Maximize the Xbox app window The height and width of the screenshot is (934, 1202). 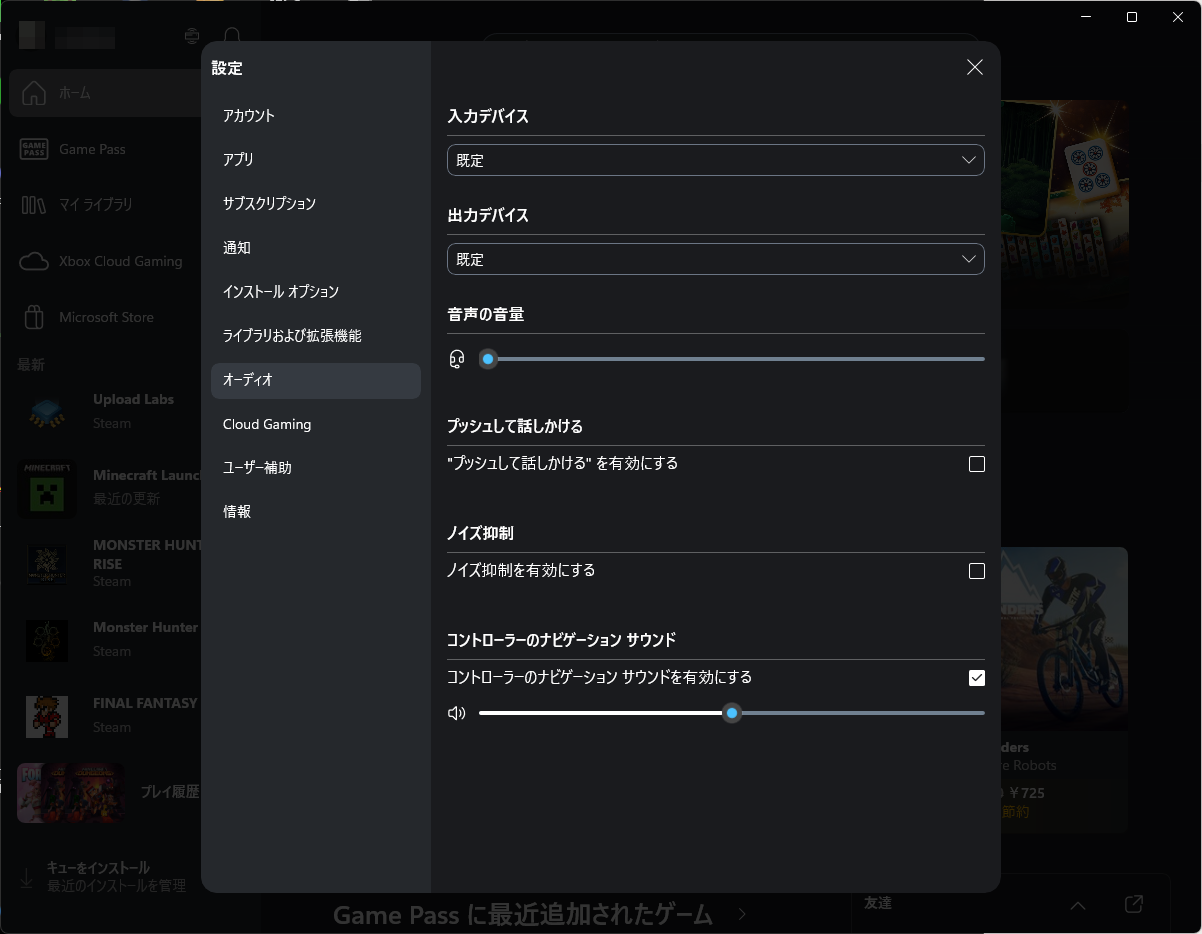[x=1131, y=17]
